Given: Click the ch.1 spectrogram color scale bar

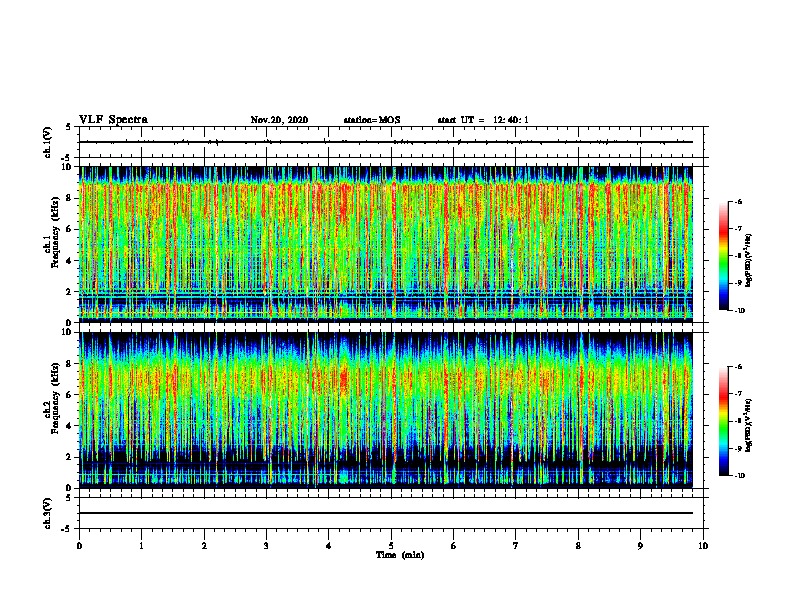Looking at the screenshot, I should click(x=723, y=256).
